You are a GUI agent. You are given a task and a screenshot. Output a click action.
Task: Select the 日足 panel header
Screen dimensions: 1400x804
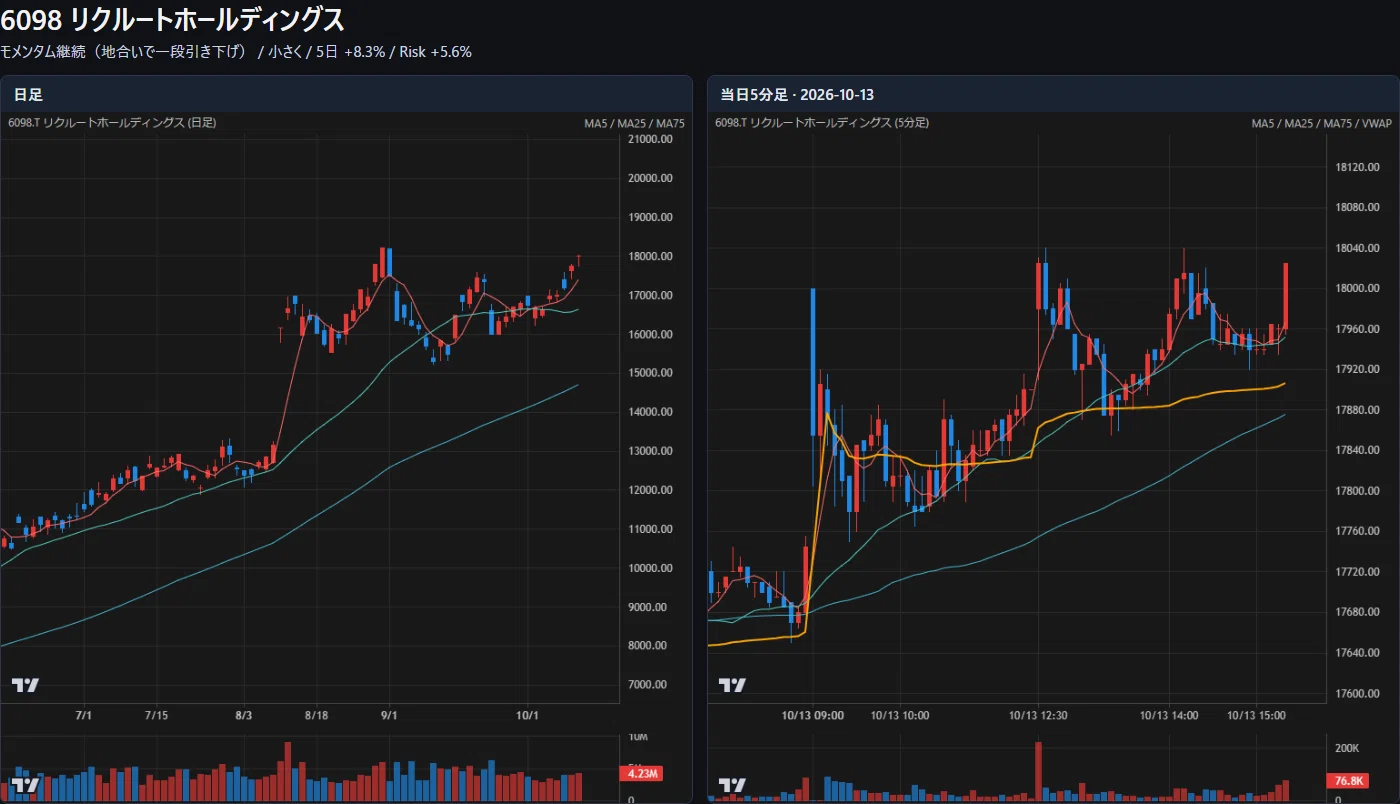(x=346, y=94)
